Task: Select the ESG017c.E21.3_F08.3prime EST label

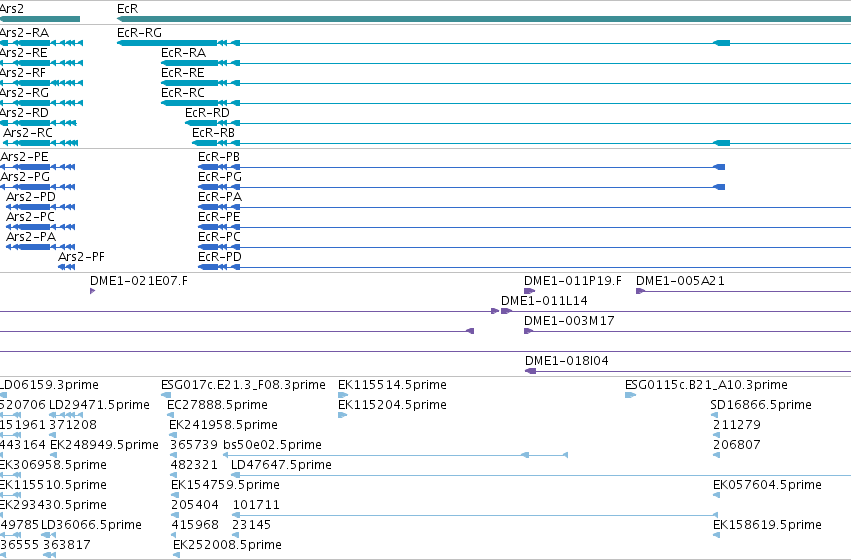Action: [243, 385]
